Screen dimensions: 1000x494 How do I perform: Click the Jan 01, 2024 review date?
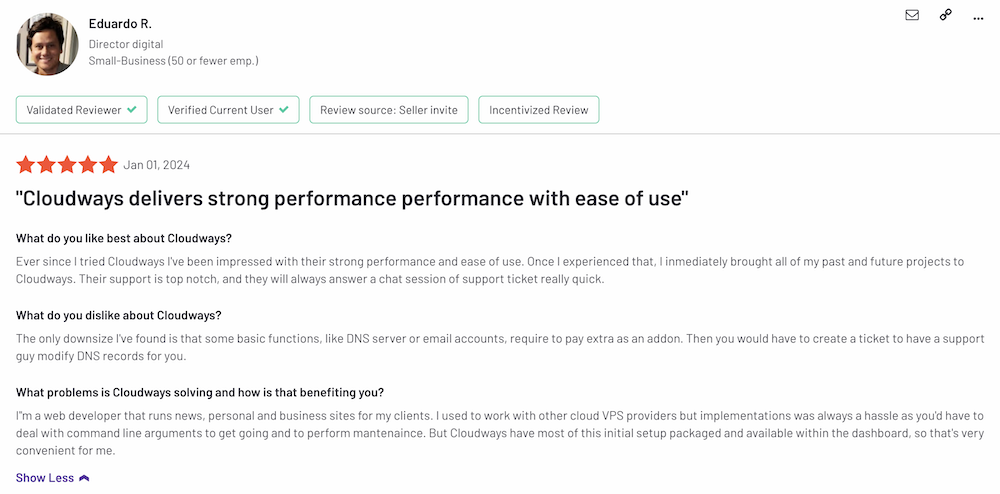click(156, 165)
